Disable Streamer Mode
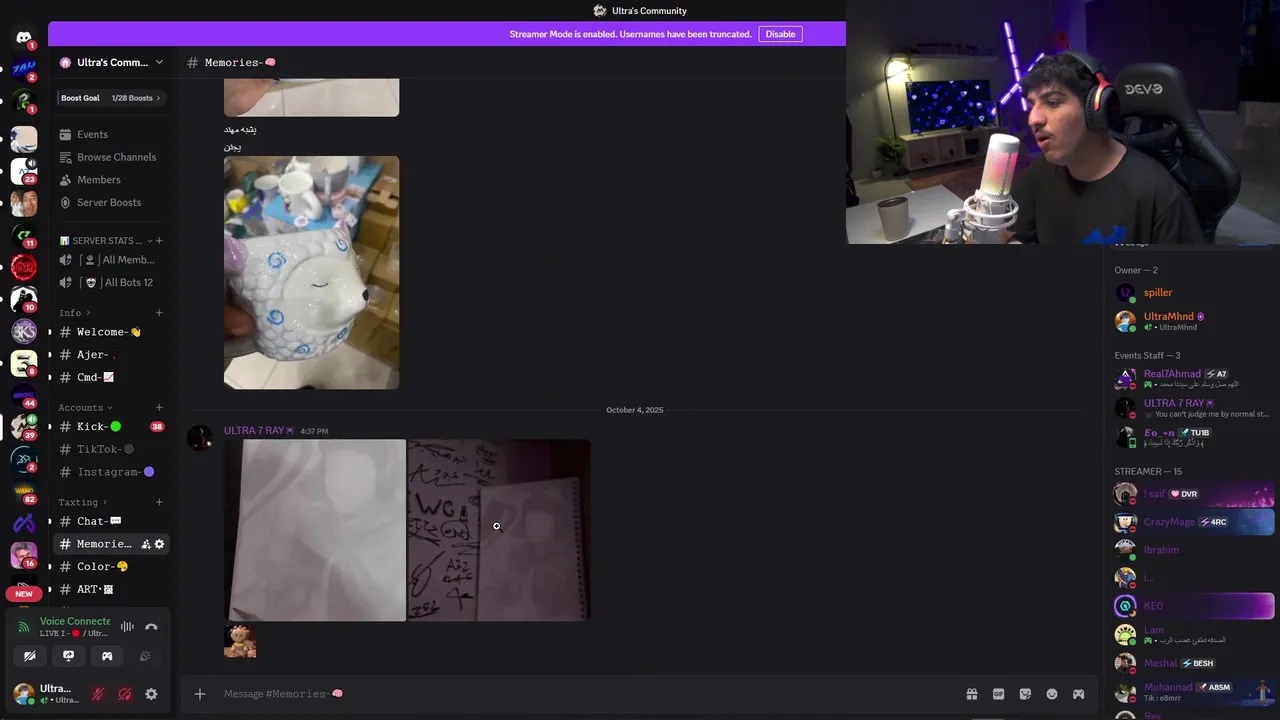 pyautogui.click(x=780, y=34)
